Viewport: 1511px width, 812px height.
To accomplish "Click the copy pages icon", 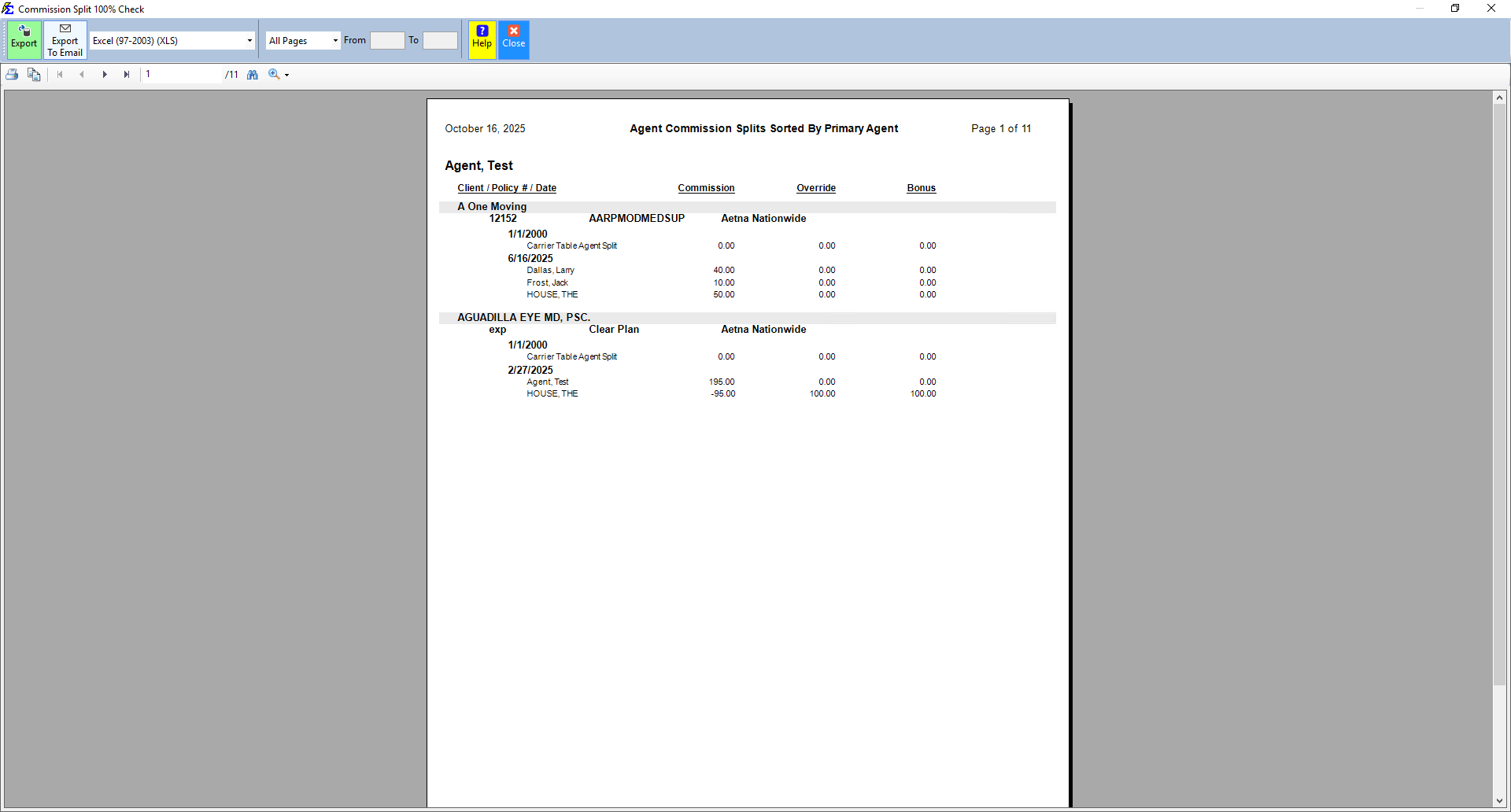I will [34, 75].
